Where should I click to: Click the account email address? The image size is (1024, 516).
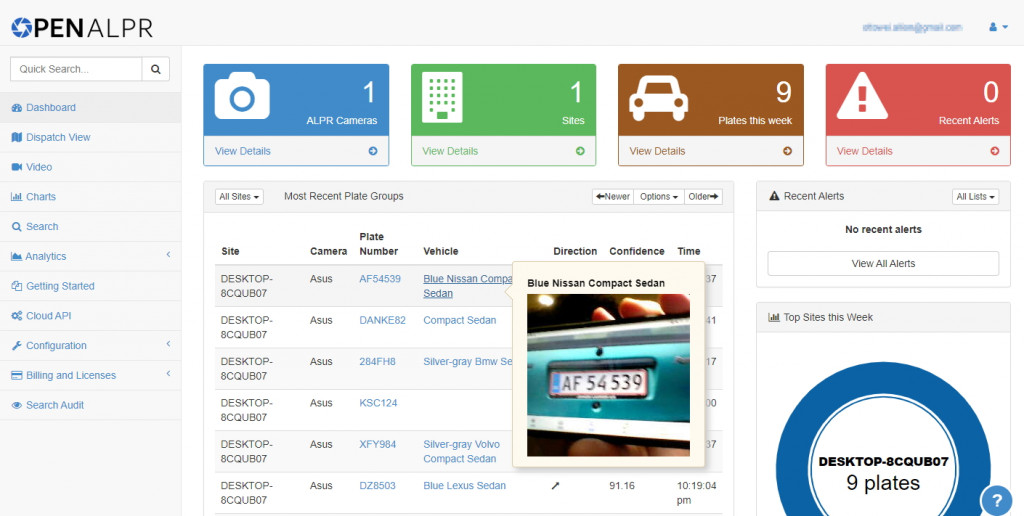pos(912,27)
